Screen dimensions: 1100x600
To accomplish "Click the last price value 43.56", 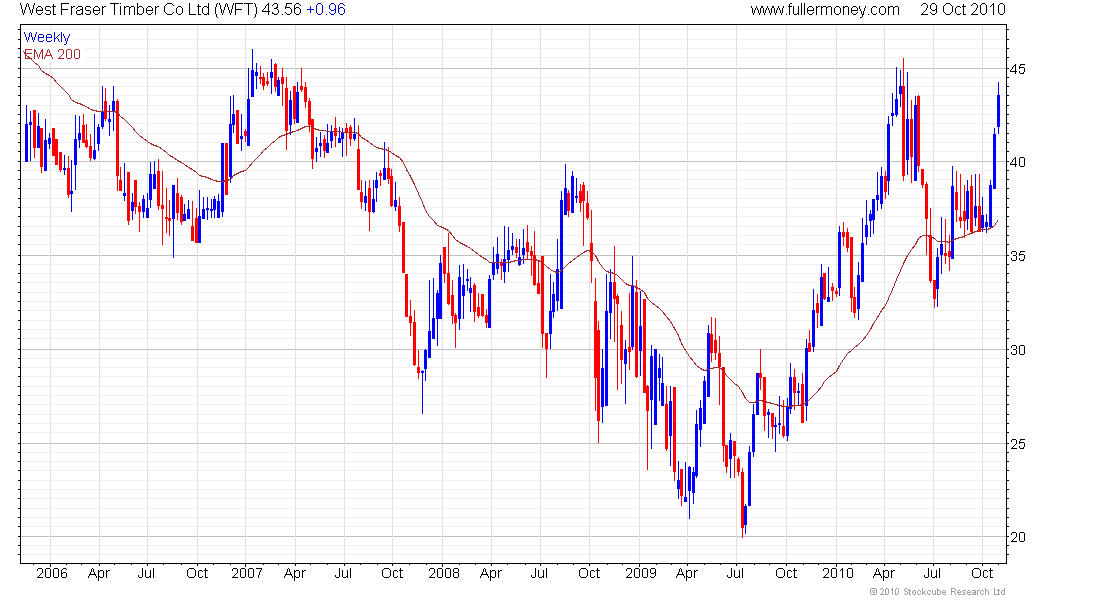I will pos(281,10).
